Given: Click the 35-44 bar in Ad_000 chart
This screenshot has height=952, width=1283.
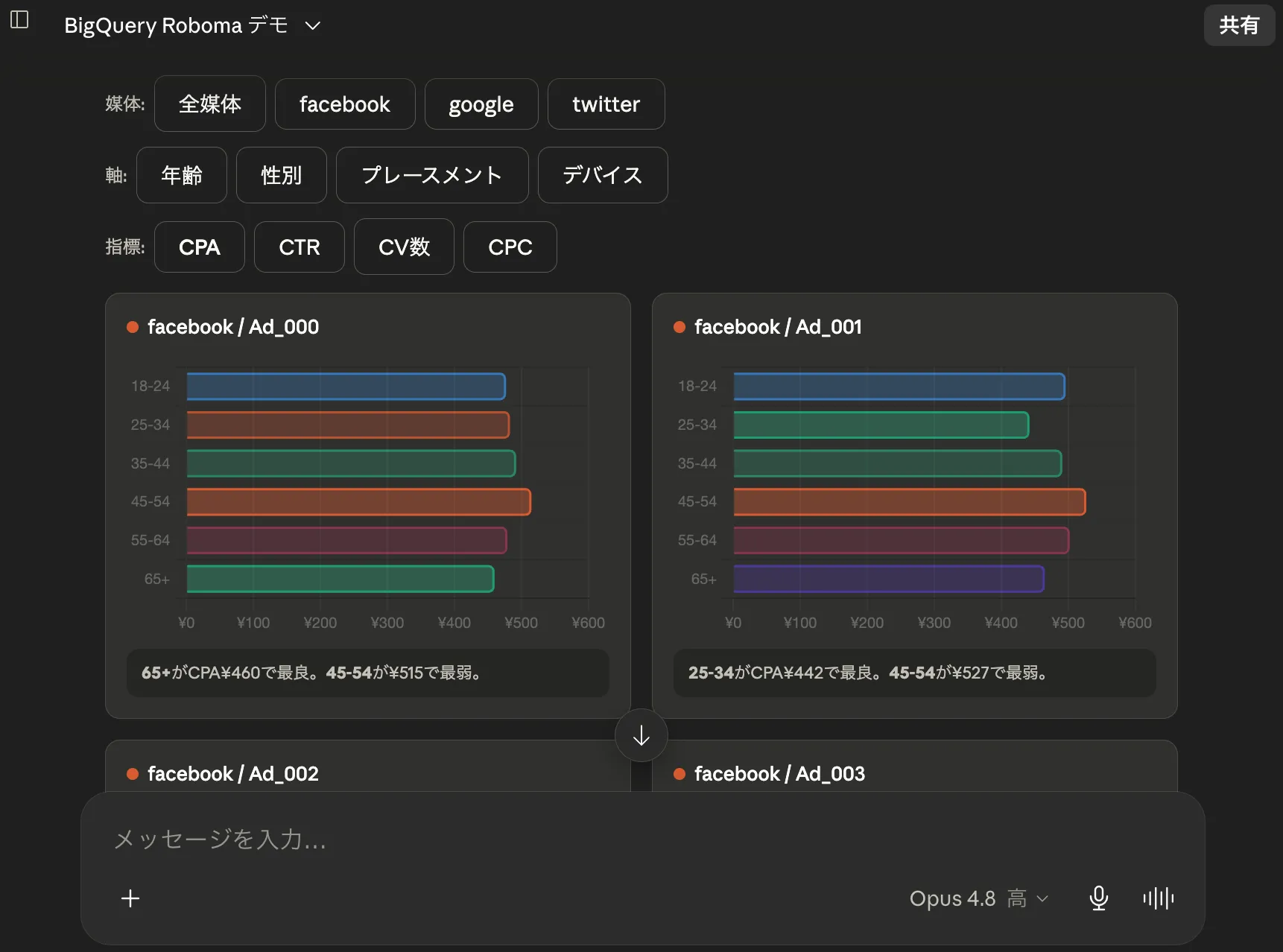Looking at the screenshot, I should pos(351,463).
